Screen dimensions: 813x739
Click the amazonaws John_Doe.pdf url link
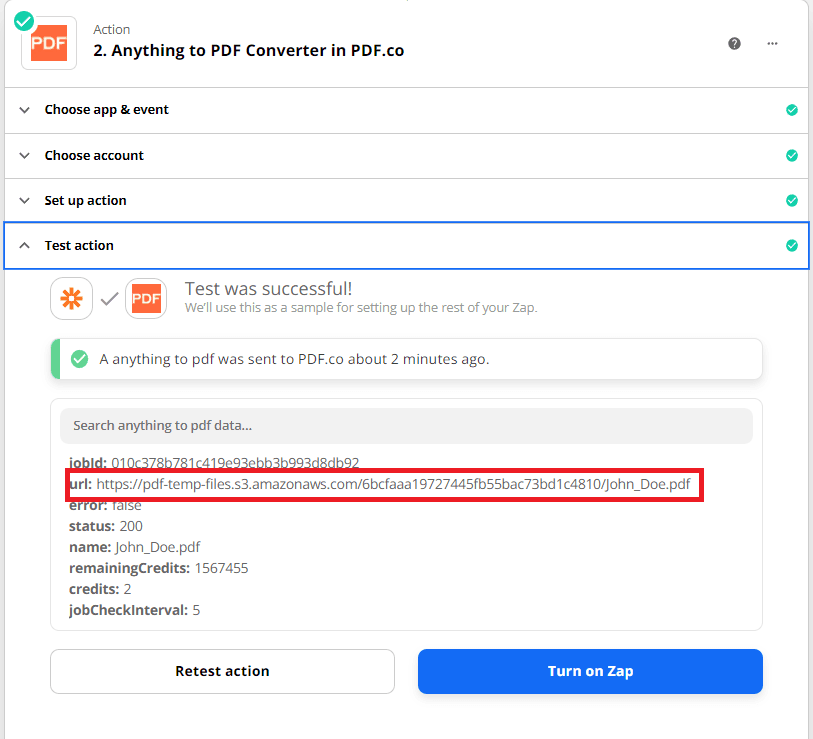coord(393,485)
